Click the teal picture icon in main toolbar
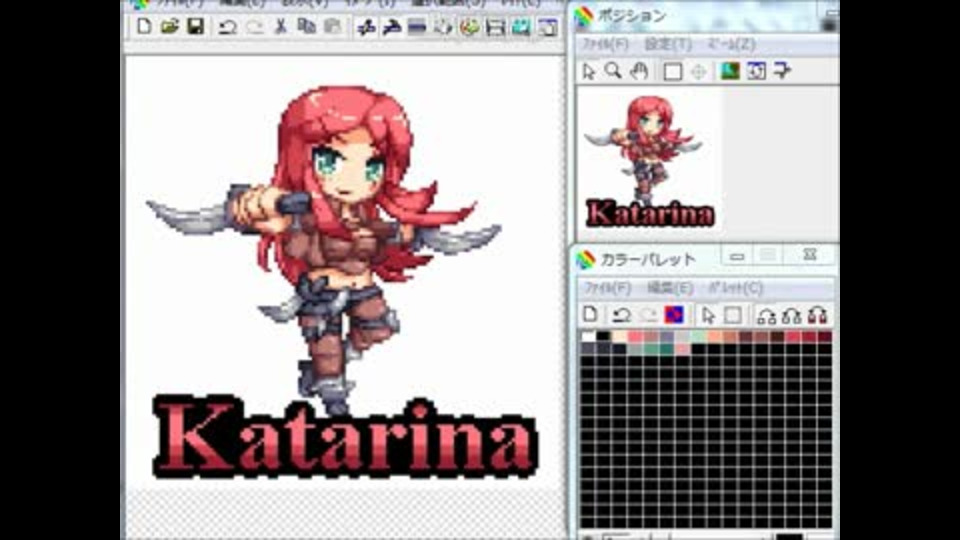960x540 pixels. tap(521, 27)
